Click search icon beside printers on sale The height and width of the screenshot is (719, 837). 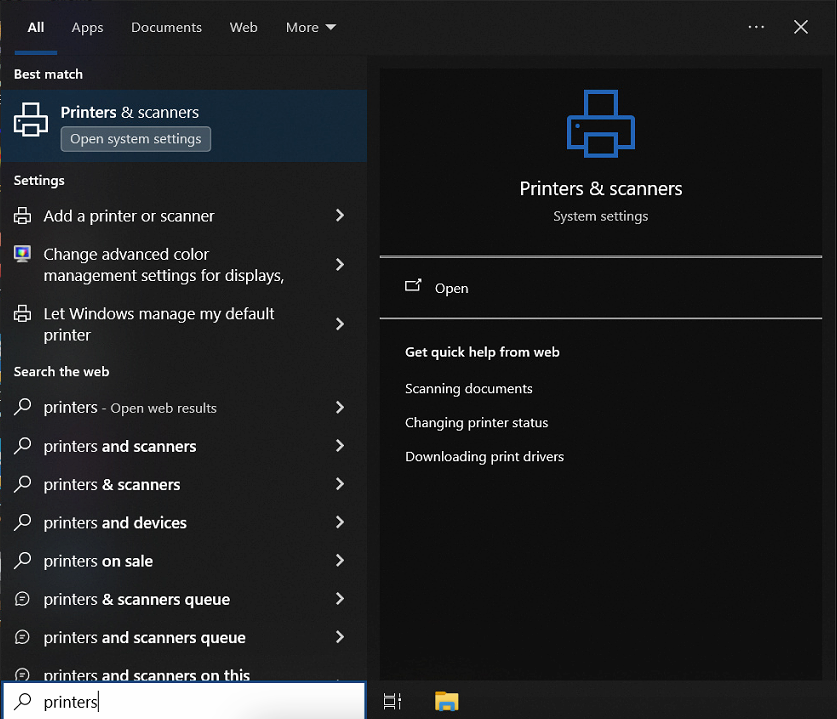click(x=22, y=560)
